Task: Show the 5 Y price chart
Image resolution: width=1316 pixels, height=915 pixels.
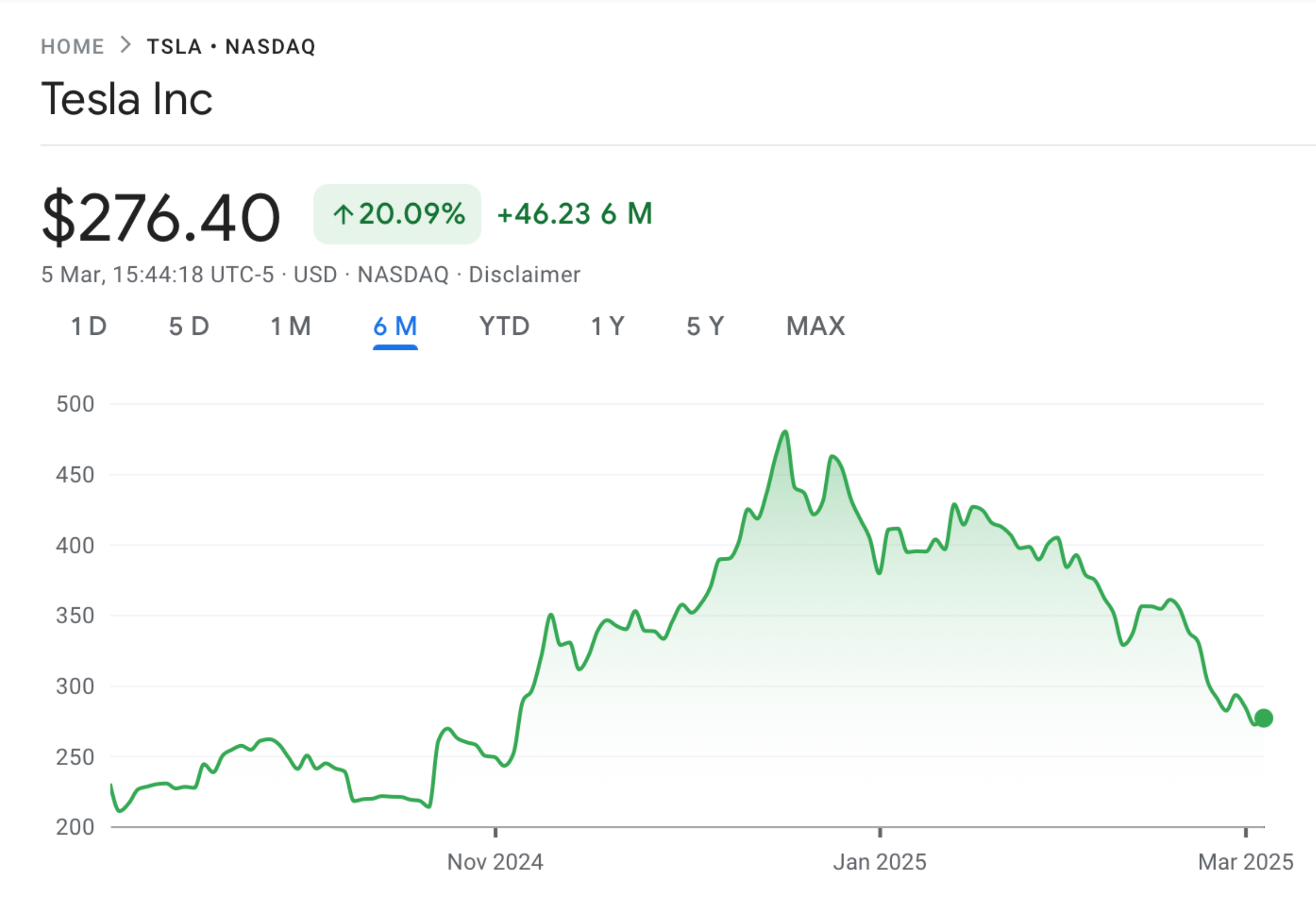Action: 705,327
